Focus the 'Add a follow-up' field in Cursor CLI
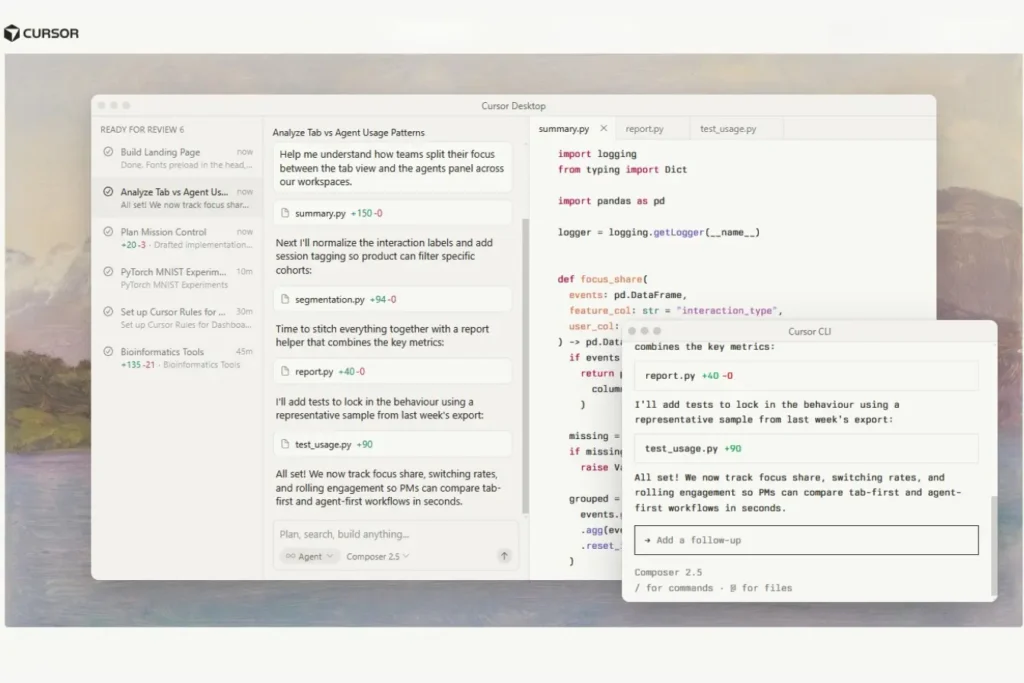This screenshot has width=1024, height=683. pos(806,540)
